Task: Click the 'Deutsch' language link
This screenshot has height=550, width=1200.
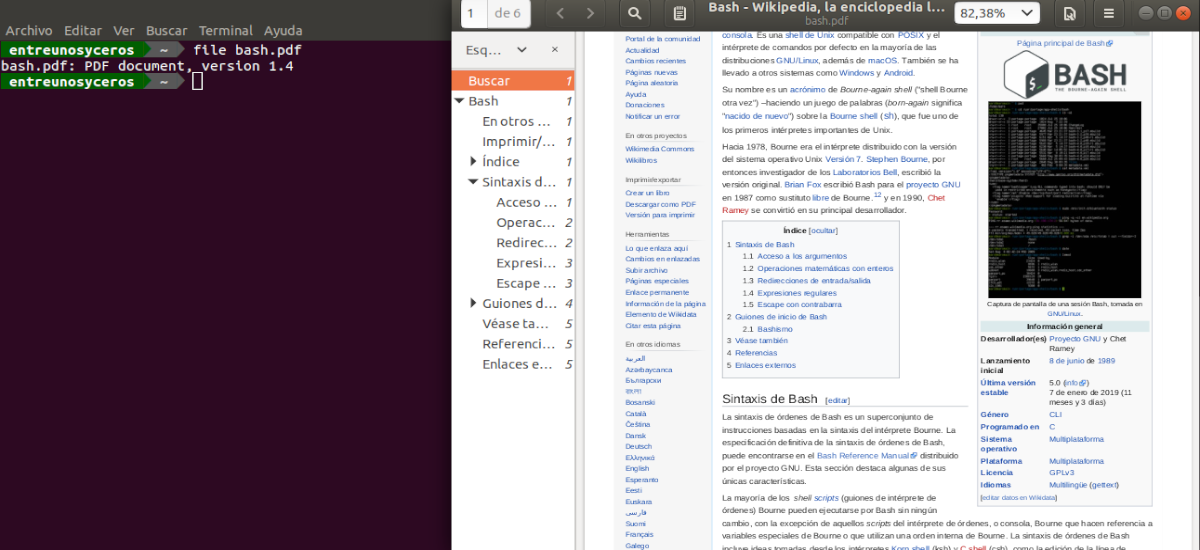Action: point(638,446)
